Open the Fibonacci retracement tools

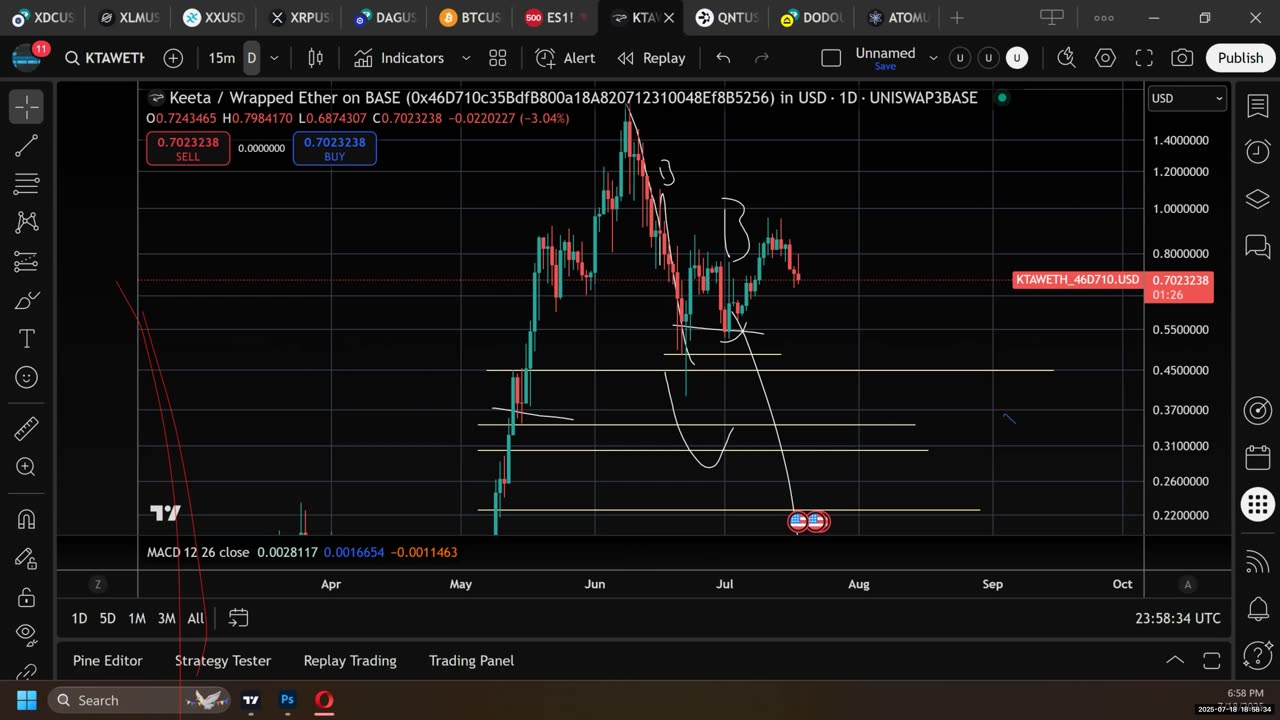coord(26,184)
